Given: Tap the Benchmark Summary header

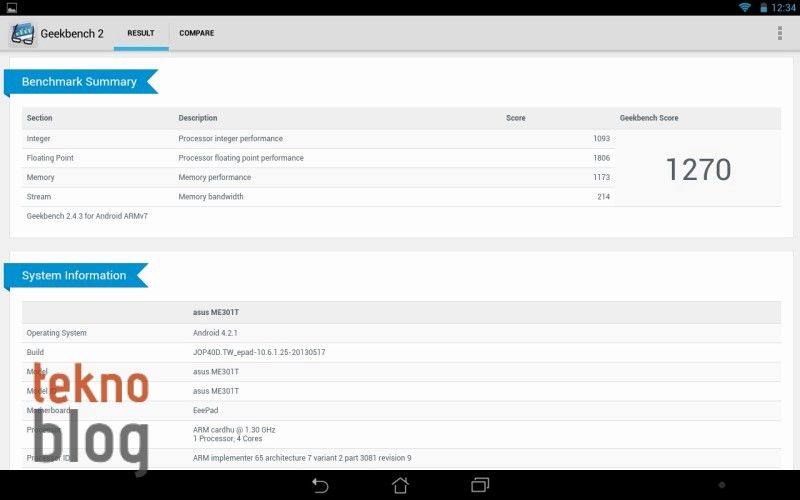Looking at the screenshot, I should 80,82.
